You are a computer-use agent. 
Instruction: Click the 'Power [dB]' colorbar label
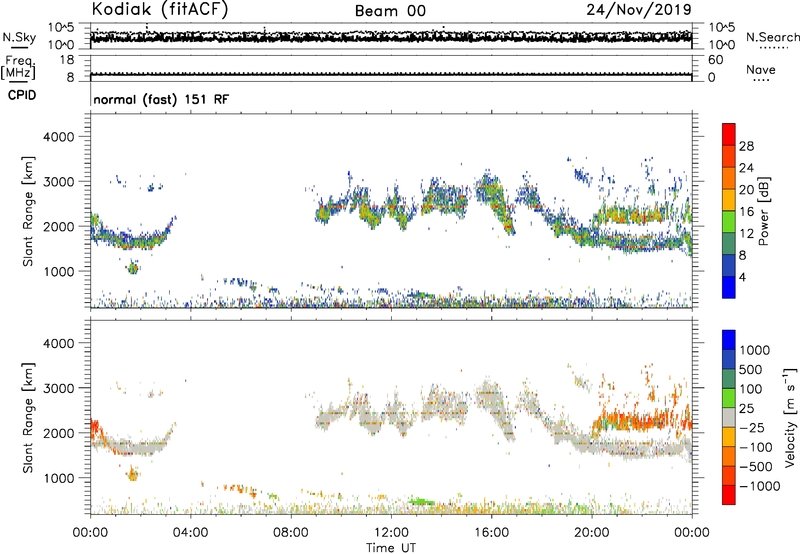click(763, 211)
